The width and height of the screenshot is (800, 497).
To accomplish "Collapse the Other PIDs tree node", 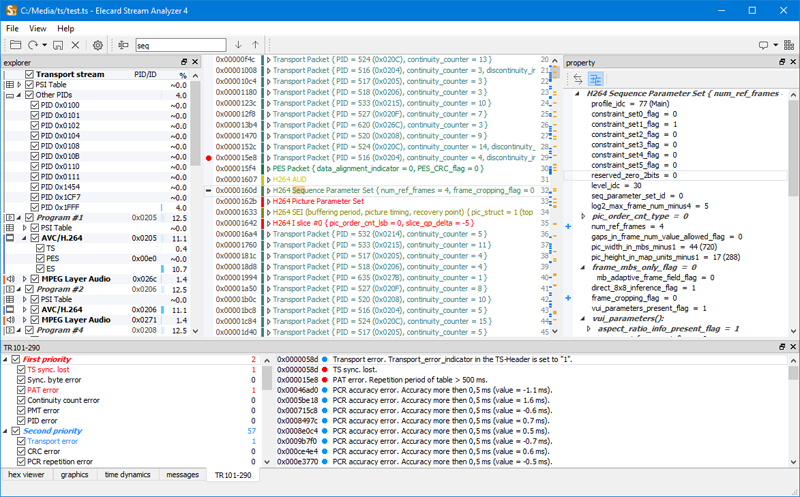I will coord(19,95).
